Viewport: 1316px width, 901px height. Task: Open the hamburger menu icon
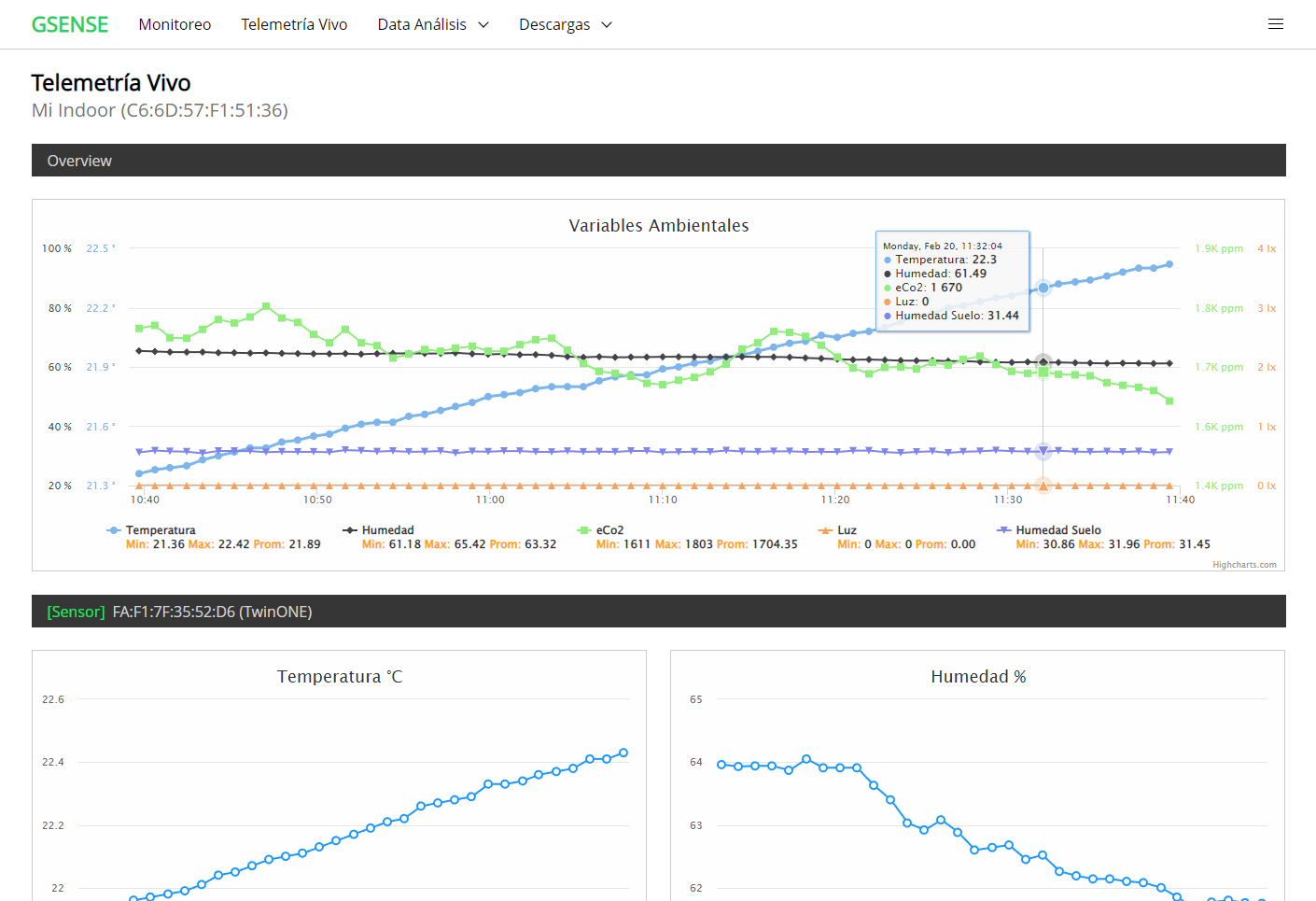pyautogui.click(x=1275, y=24)
